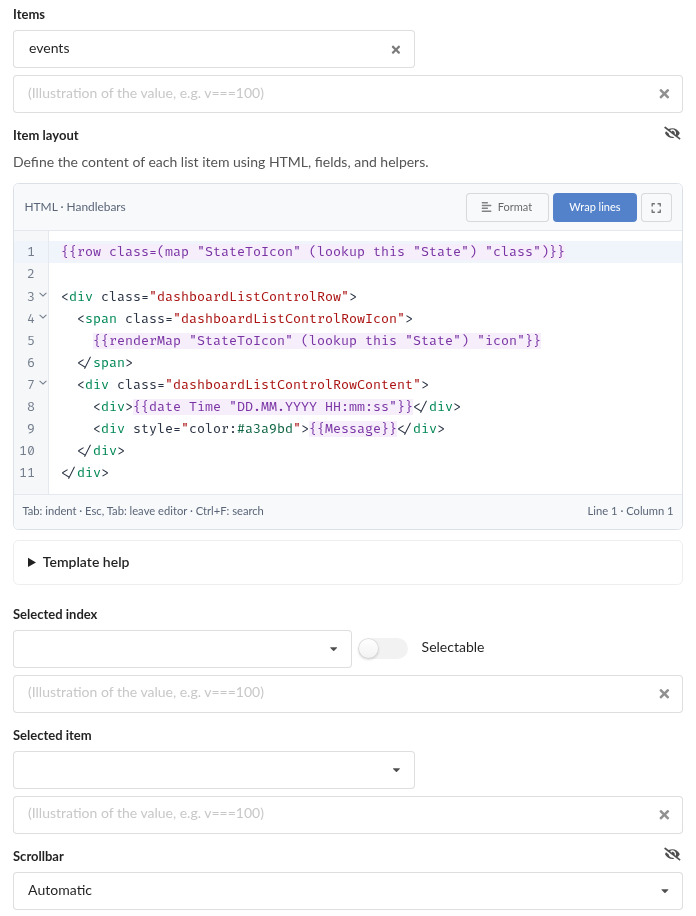The height and width of the screenshot is (916, 696).
Task: Click the date Time format code line
Action: [276, 407]
